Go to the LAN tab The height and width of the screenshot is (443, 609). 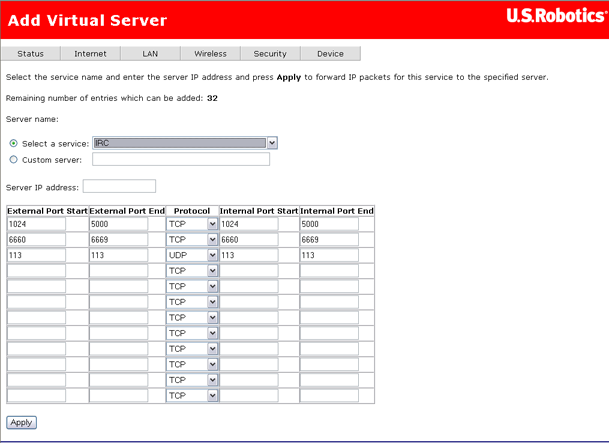[x=150, y=54]
